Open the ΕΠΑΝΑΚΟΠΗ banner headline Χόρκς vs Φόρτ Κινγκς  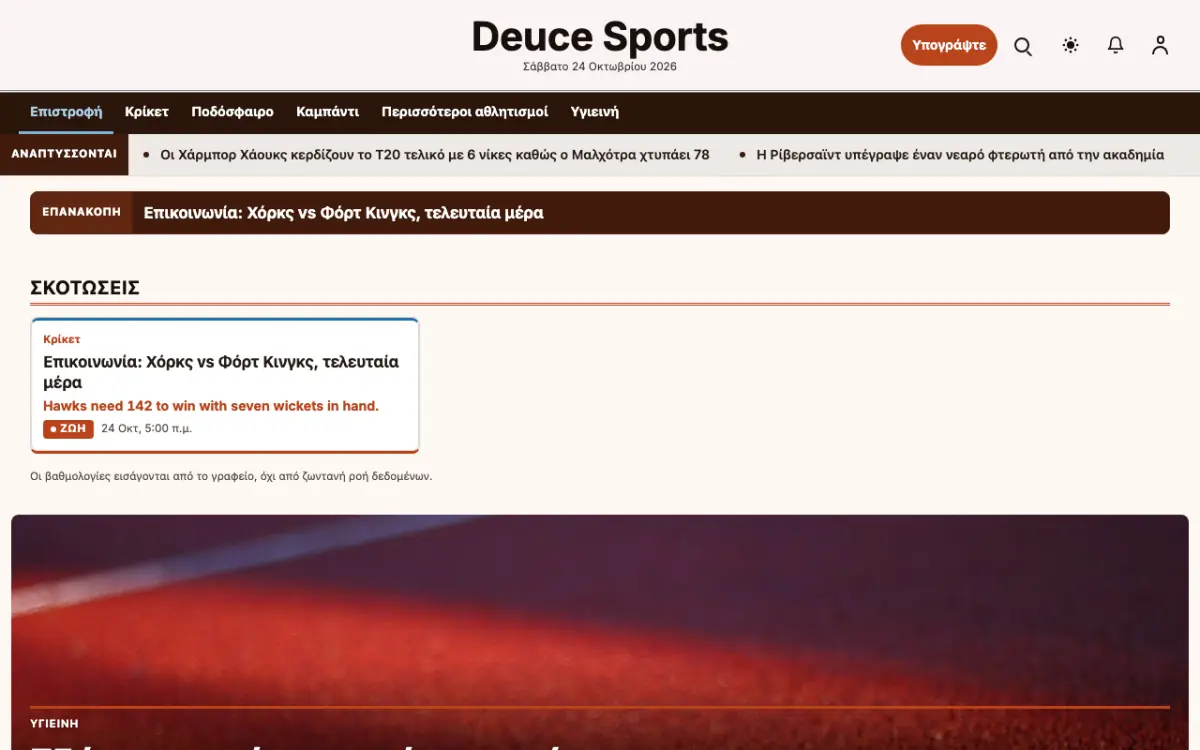(344, 213)
